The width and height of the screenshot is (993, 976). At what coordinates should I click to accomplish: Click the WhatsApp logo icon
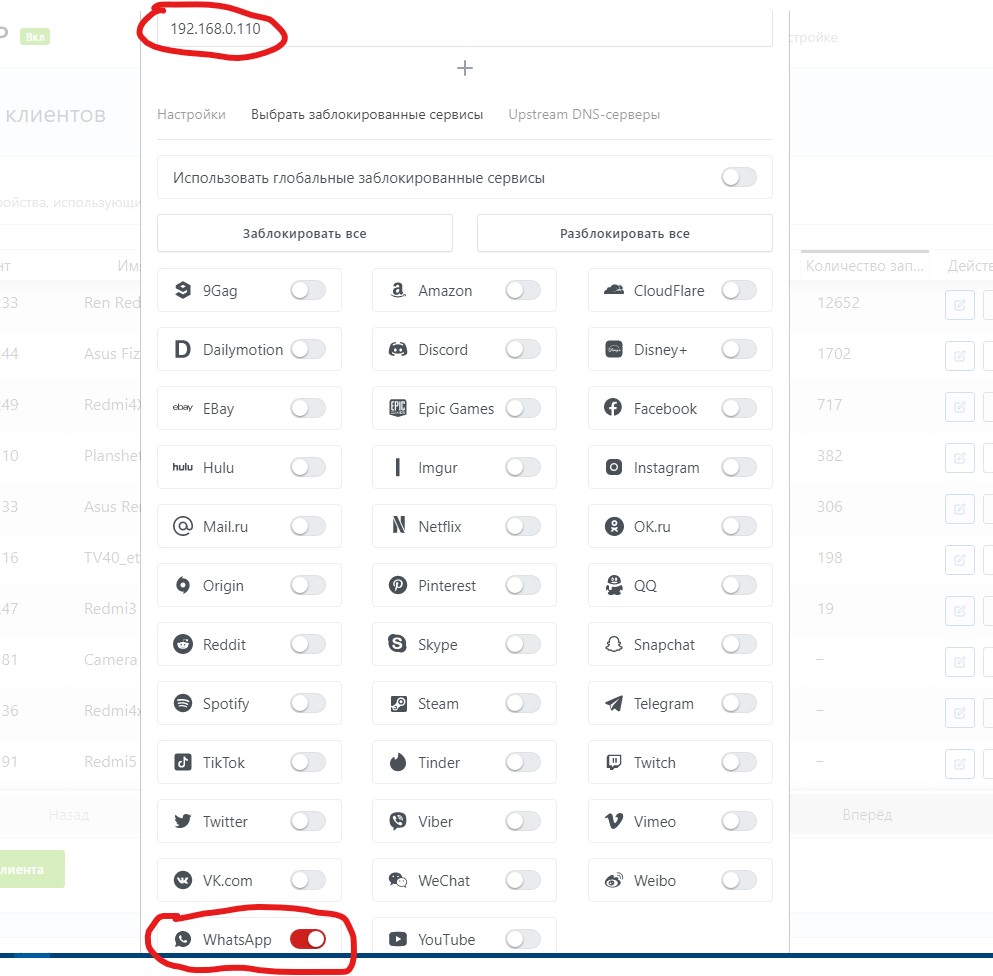pos(182,939)
